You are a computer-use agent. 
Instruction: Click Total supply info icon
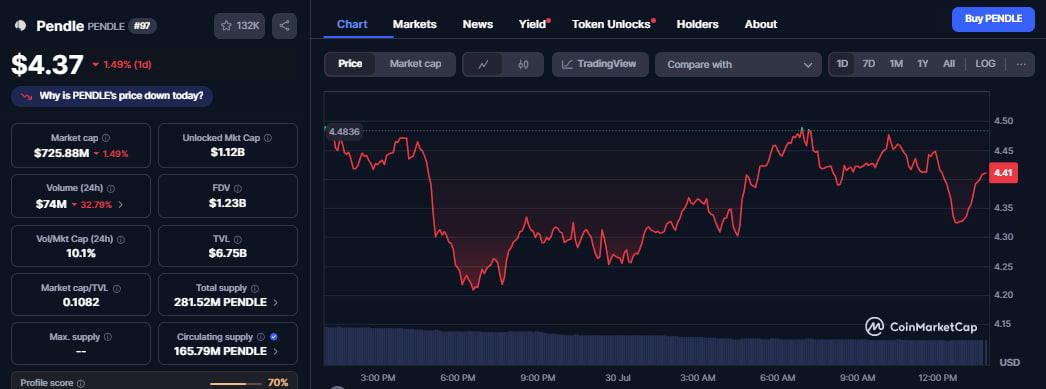pyautogui.click(x=254, y=289)
